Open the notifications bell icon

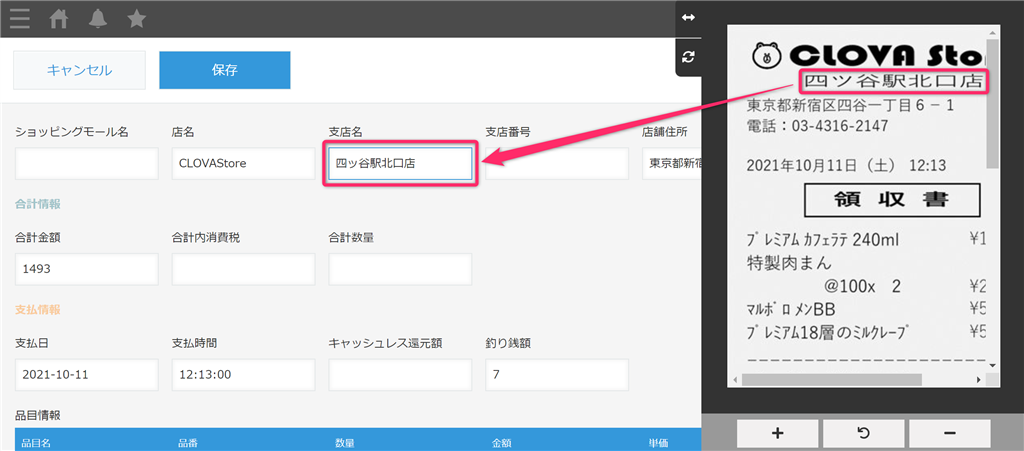(x=98, y=20)
